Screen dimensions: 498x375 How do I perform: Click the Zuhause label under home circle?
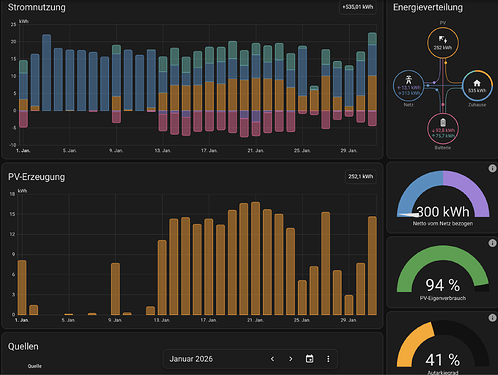coord(477,105)
